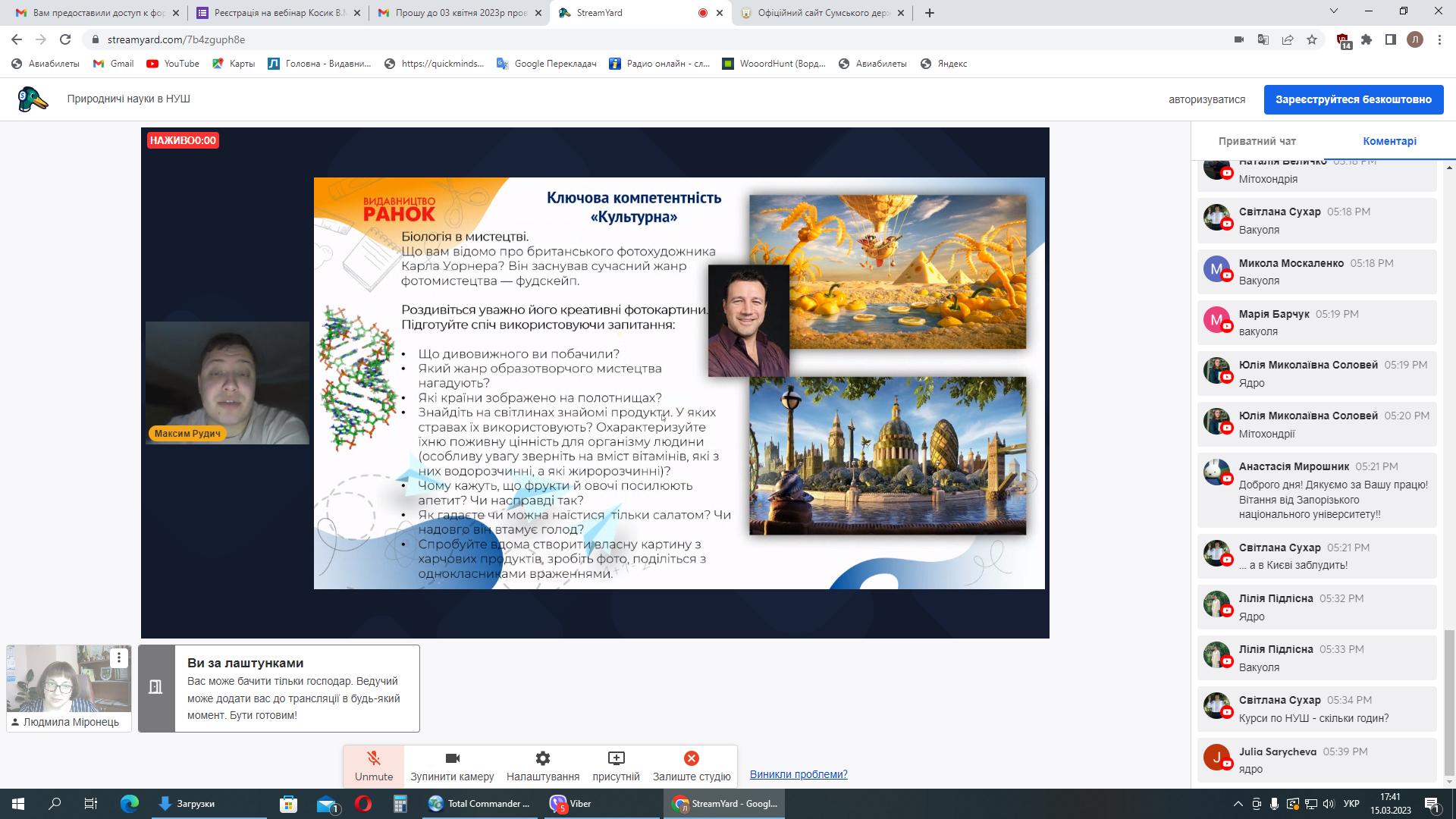This screenshot has width=1456, height=819.
Task: Open Chrome extensions puzzle icon
Action: [1367, 39]
